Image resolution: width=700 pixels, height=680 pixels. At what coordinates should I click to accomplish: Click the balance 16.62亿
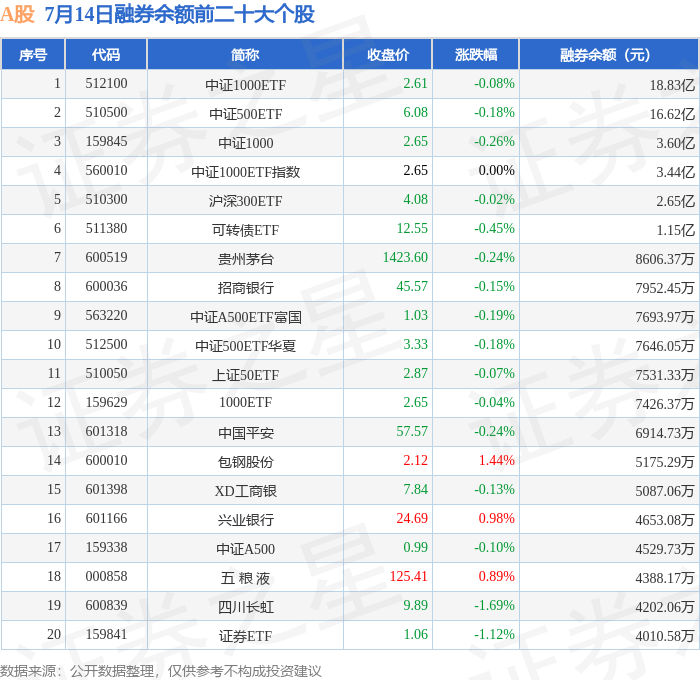672,114
